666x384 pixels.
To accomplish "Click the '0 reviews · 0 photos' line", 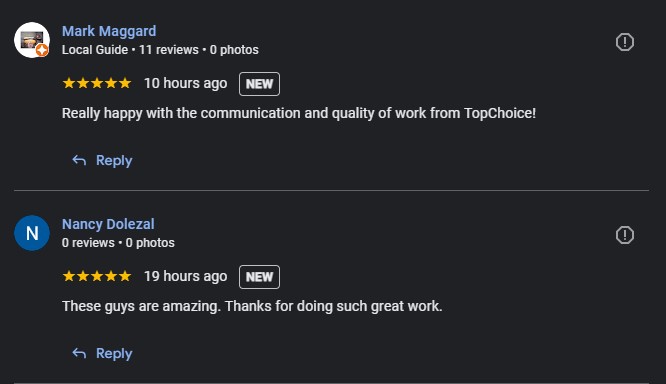I will (x=118, y=243).
